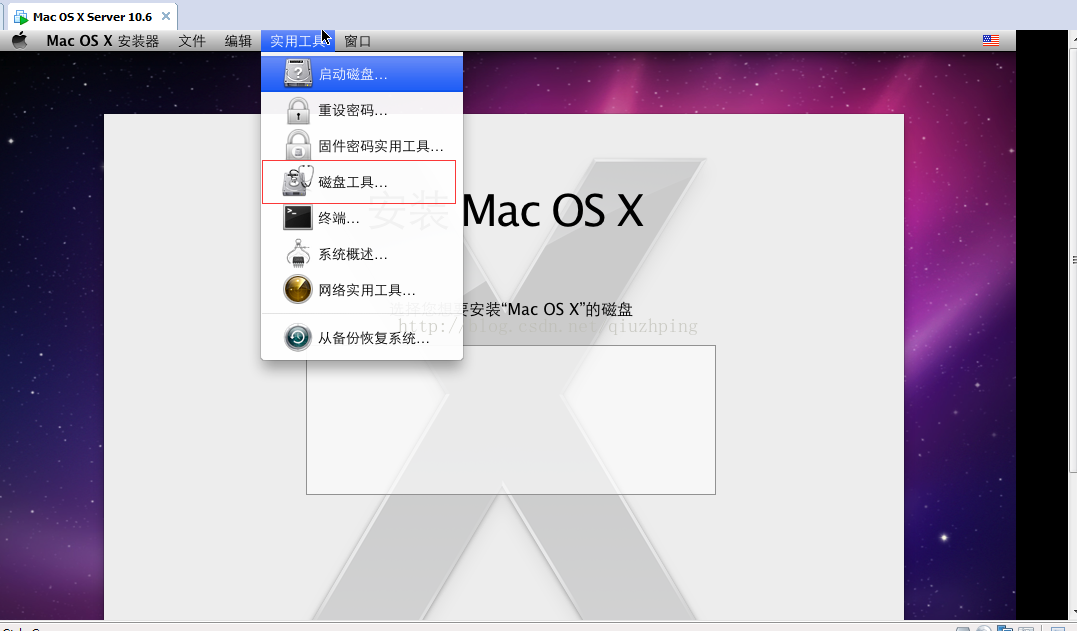Click the VM tab's green play icon

(x=21, y=17)
